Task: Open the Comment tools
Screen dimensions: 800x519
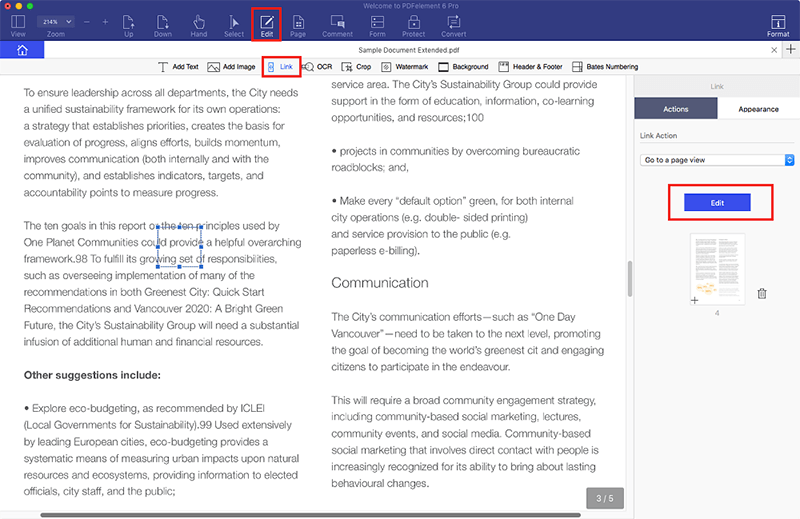Action: pyautogui.click(x=337, y=26)
